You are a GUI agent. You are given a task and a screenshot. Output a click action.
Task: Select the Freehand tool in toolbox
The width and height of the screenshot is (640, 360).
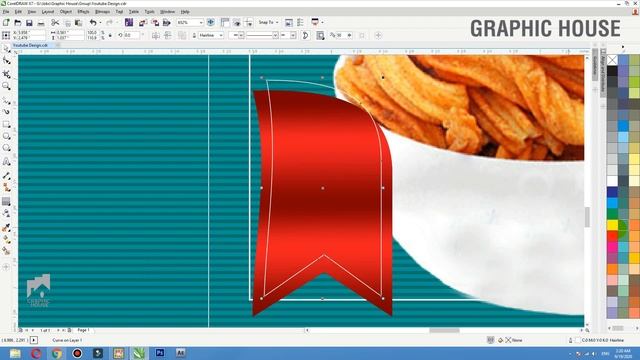click(7, 100)
